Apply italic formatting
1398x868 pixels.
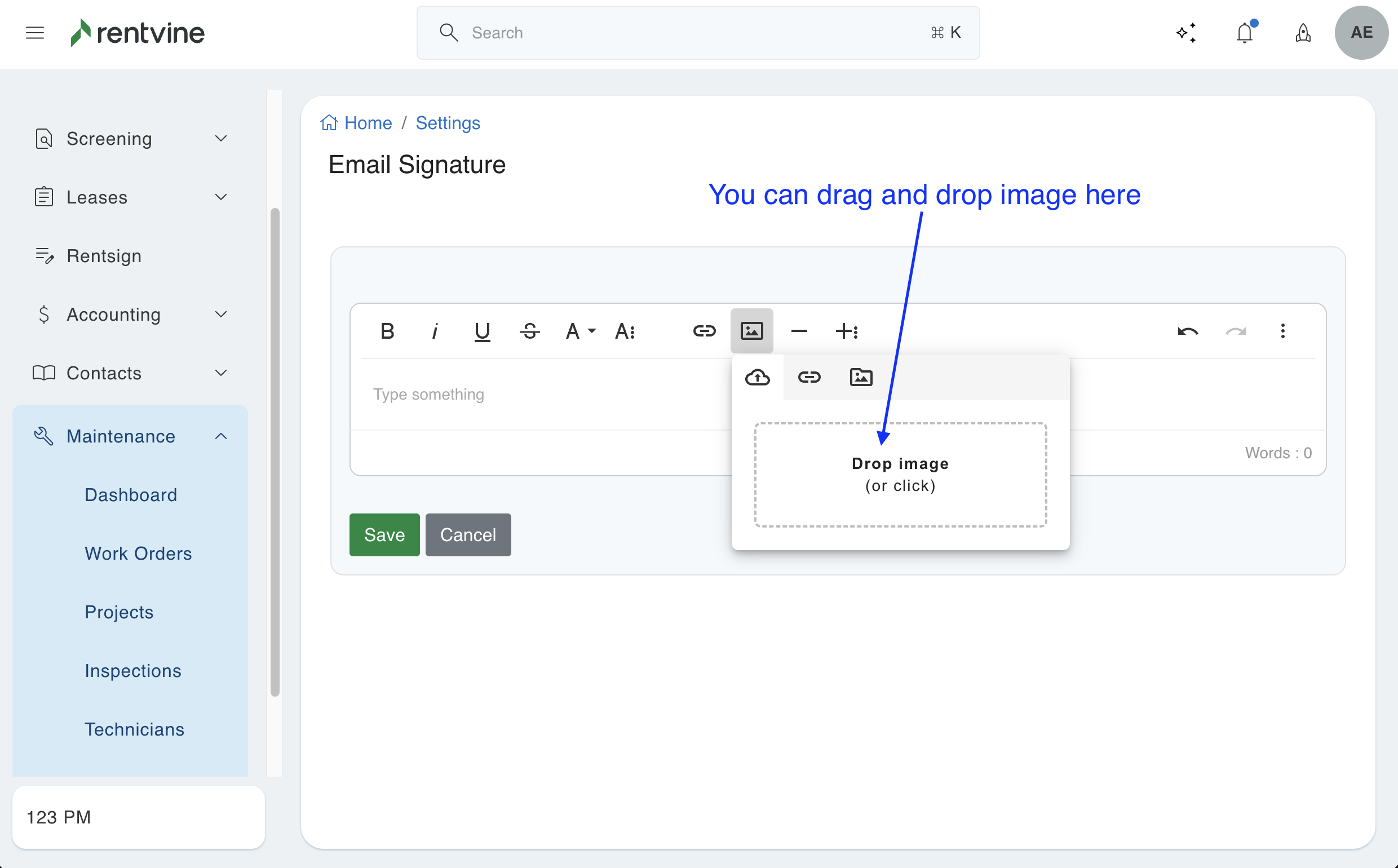pyautogui.click(x=435, y=331)
